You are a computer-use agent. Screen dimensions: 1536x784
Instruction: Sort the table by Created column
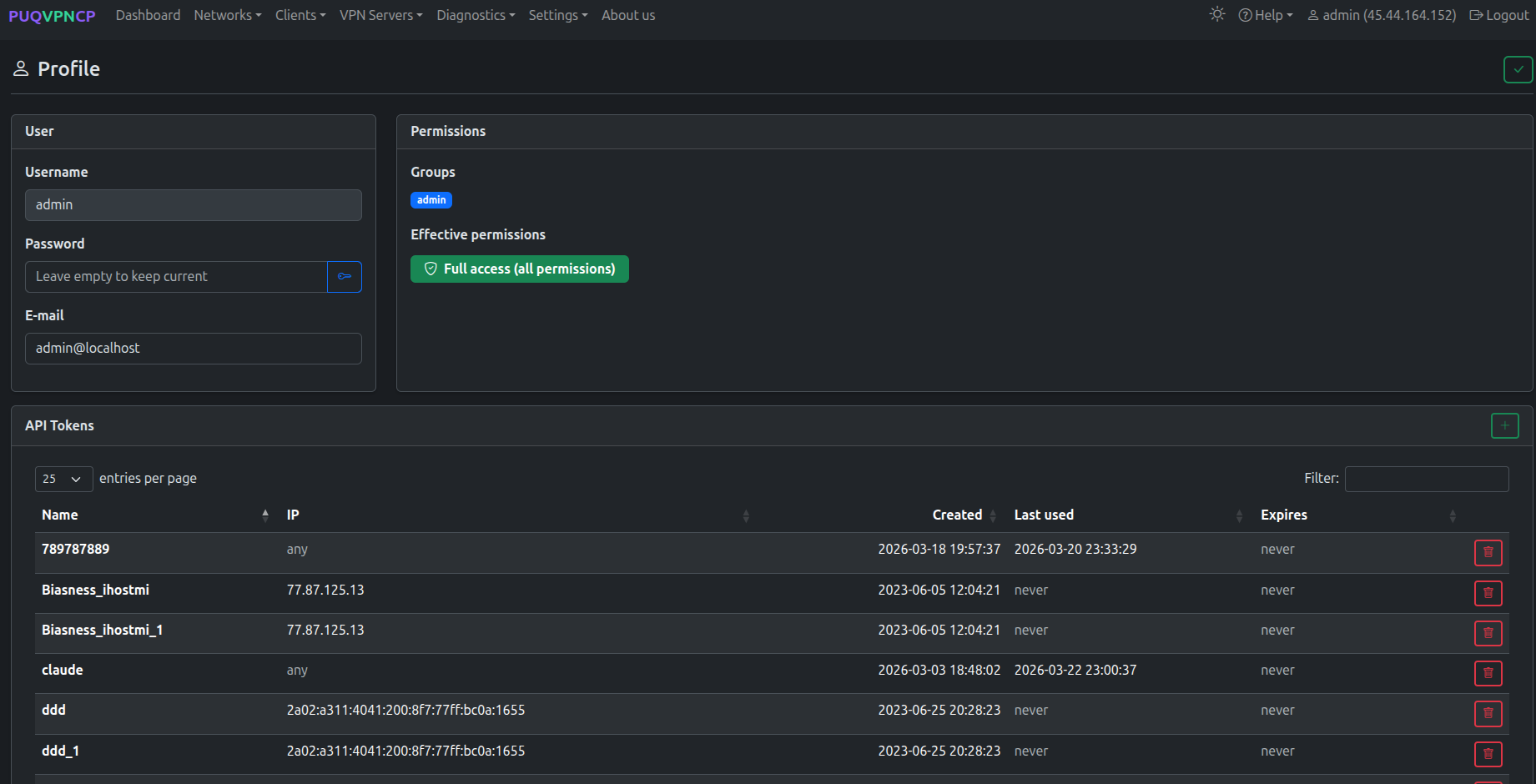957,515
